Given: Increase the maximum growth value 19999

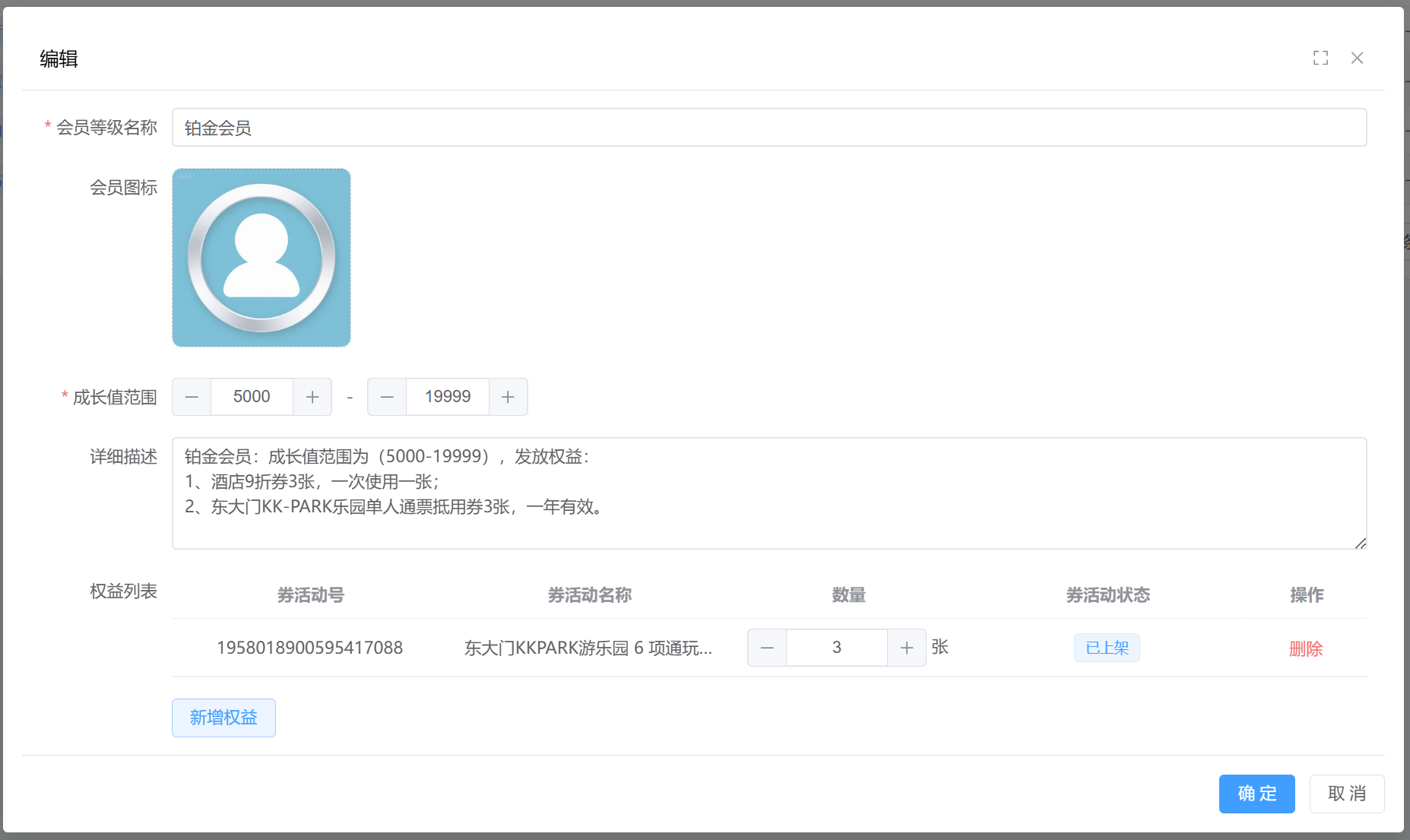Looking at the screenshot, I should coord(508,397).
